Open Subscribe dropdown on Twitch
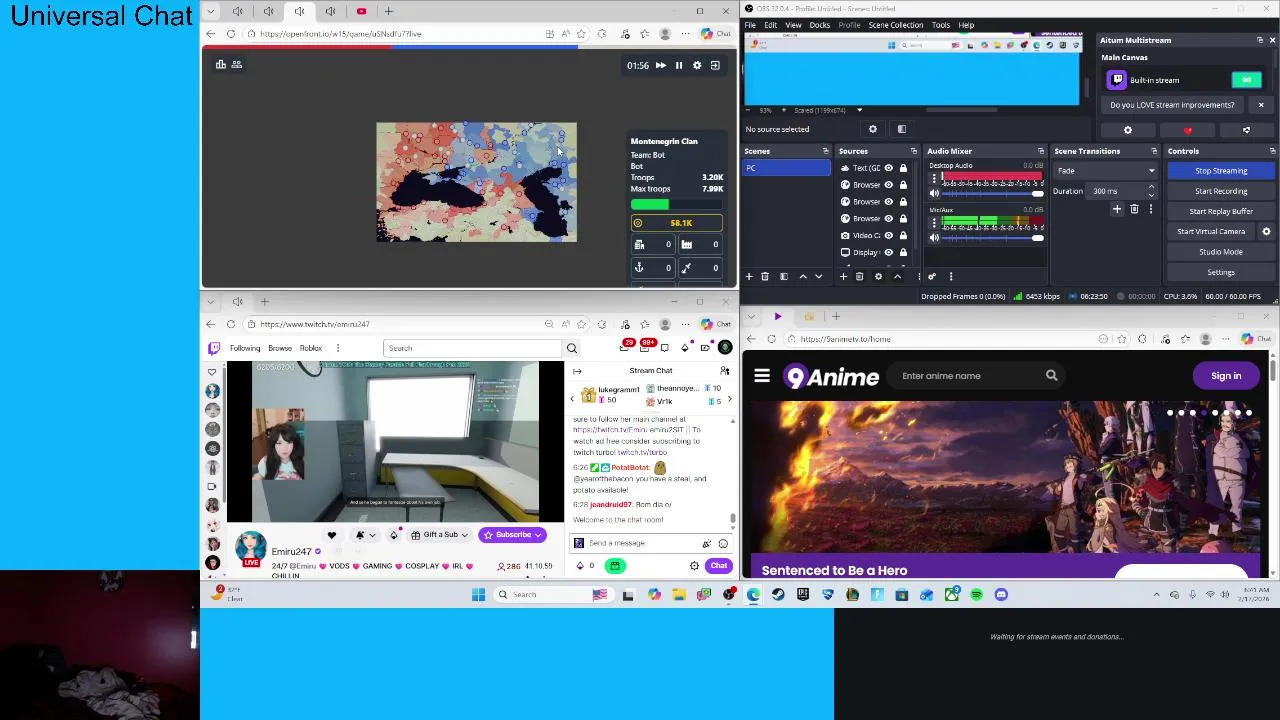Image resolution: width=1280 pixels, height=720 pixels. (x=512, y=535)
